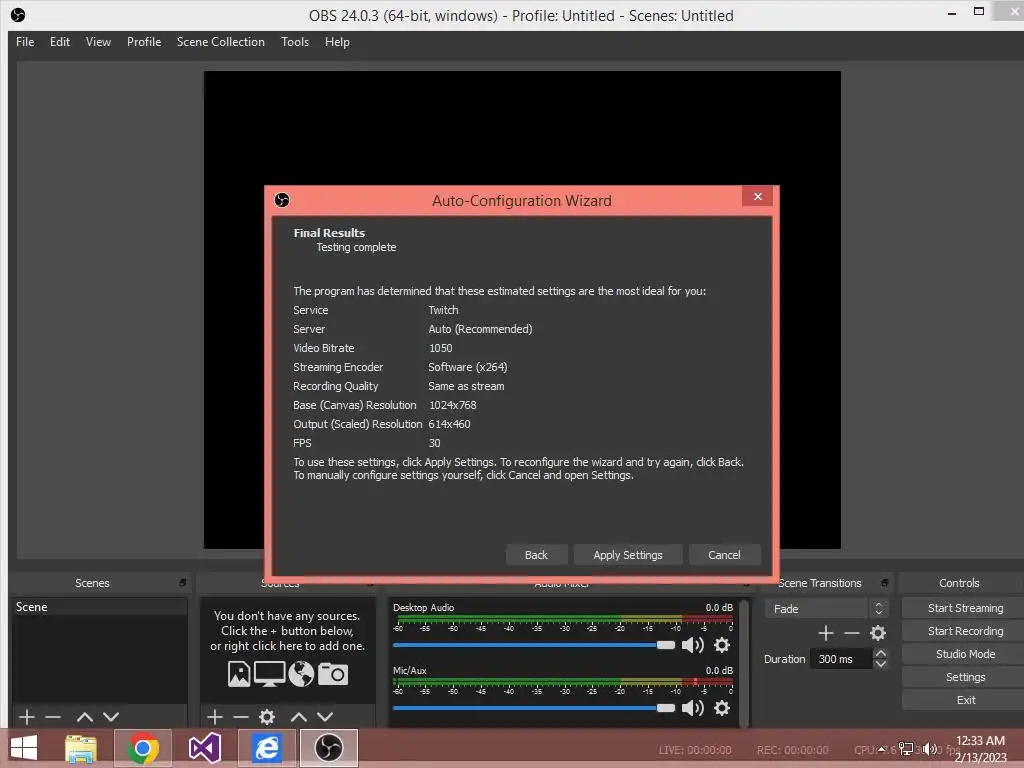This screenshot has width=1024, height=768.
Task: Open source properties gear icon
Action: pos(267,717)
